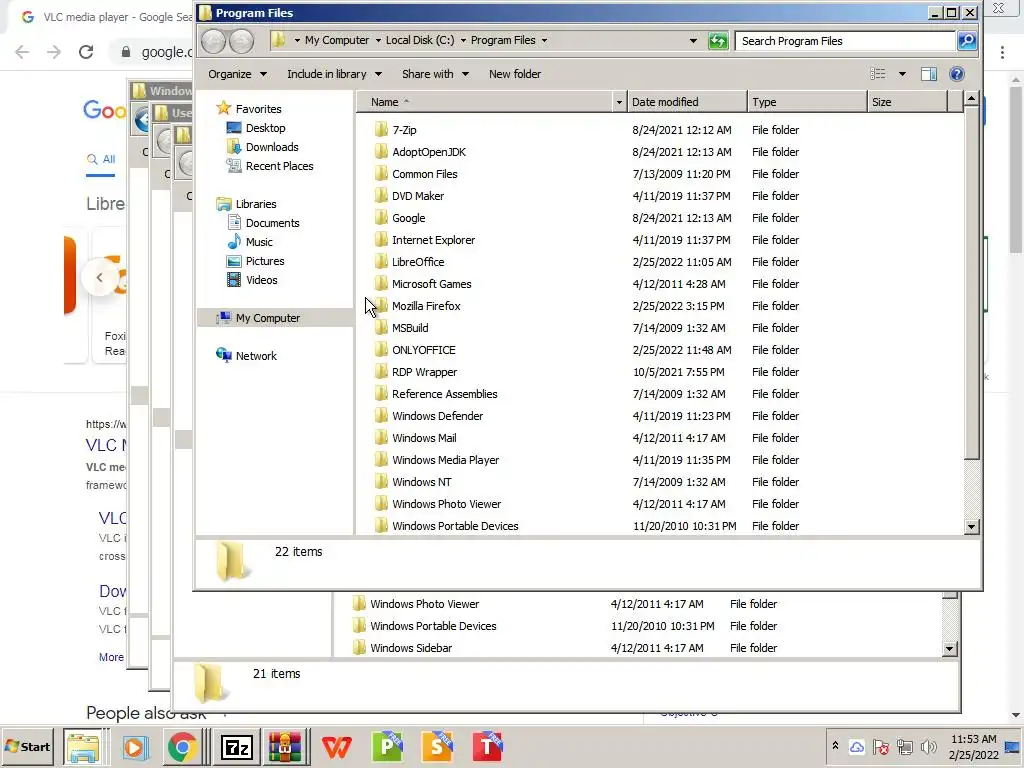Open the view options dropdown arrow
1024x768 pixels.
[902, 74]
